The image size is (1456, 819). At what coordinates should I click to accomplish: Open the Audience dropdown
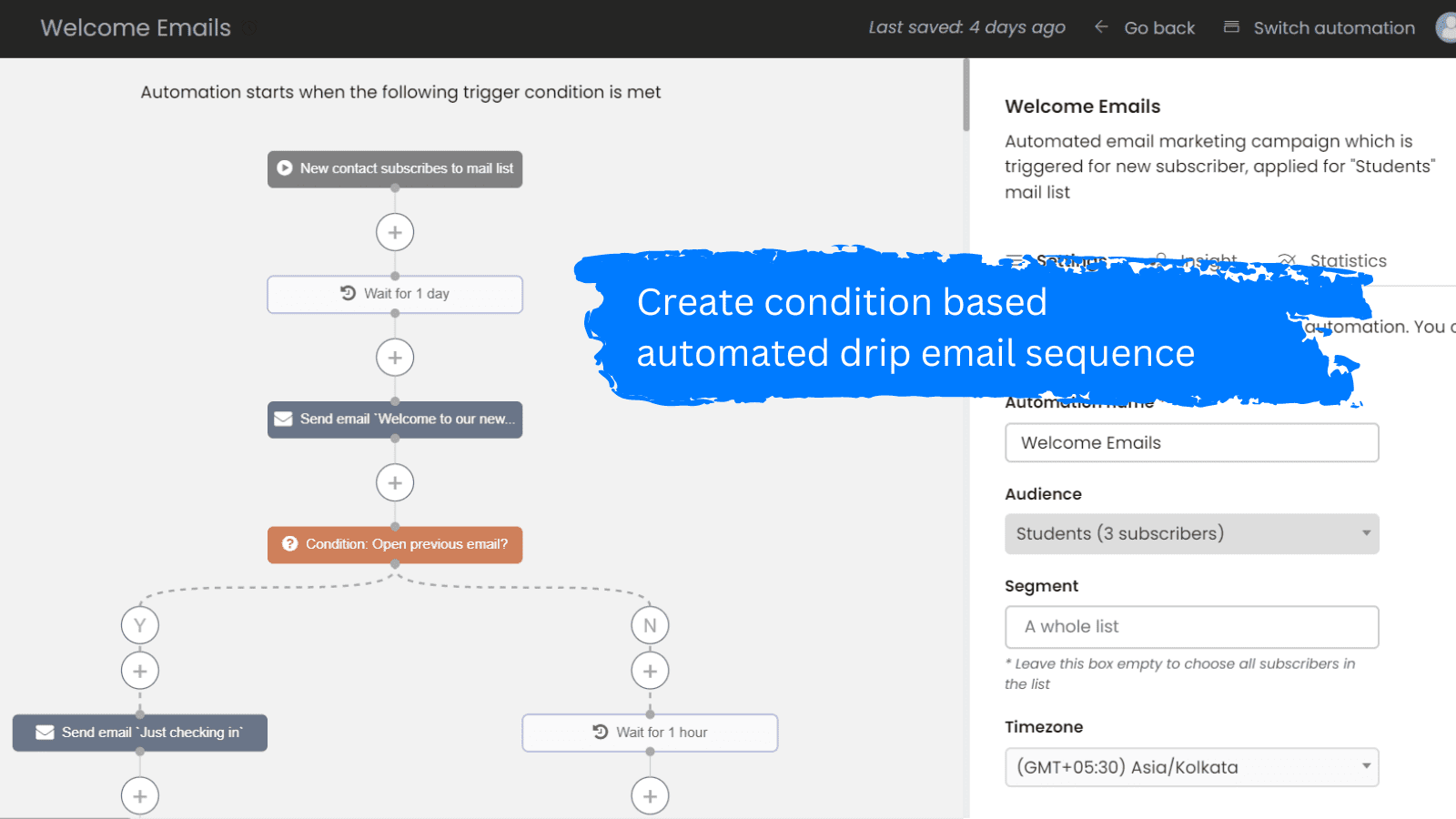[x=1191, y=534]
